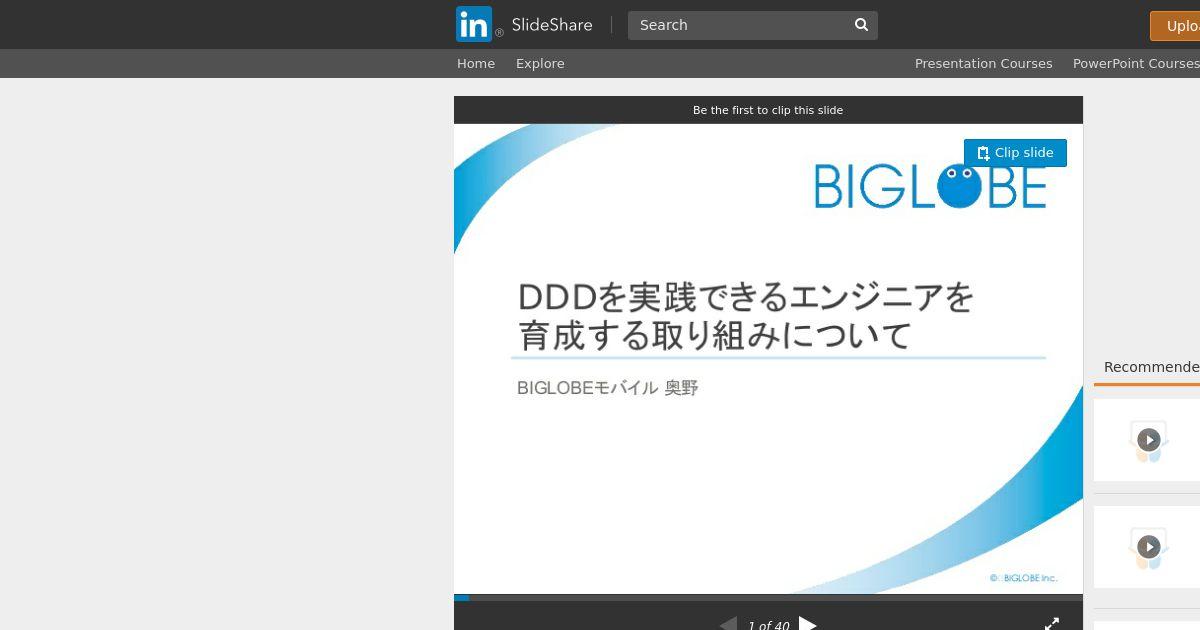The height and width of the screenshot is (630, 1200).
Task: Select the Recommended tab
Action: [x=1151, y=367]
